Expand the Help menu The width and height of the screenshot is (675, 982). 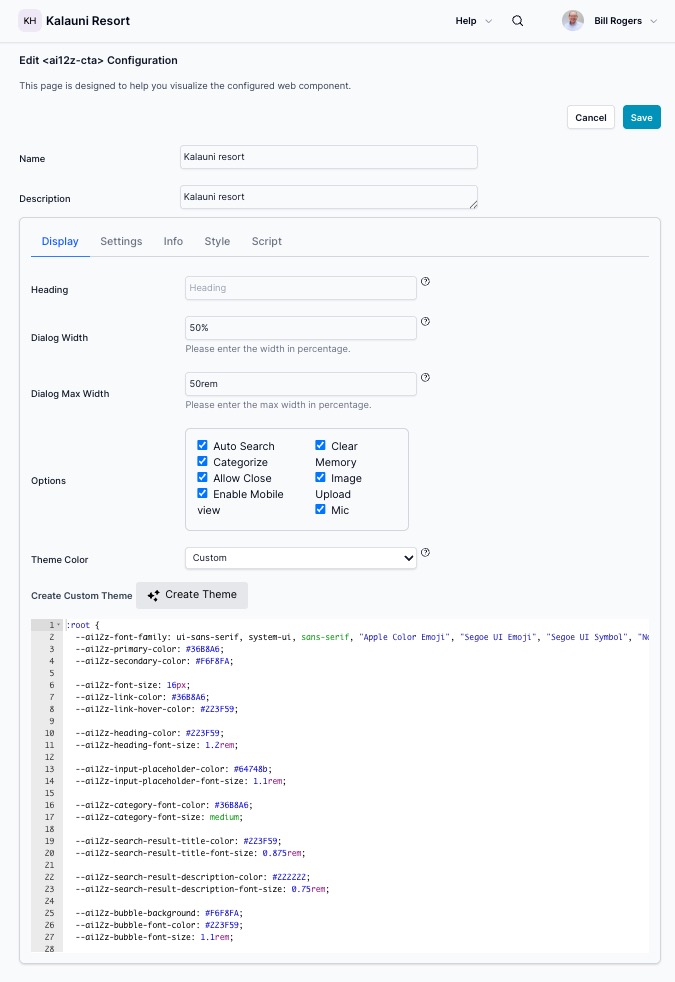pos(473,21)
